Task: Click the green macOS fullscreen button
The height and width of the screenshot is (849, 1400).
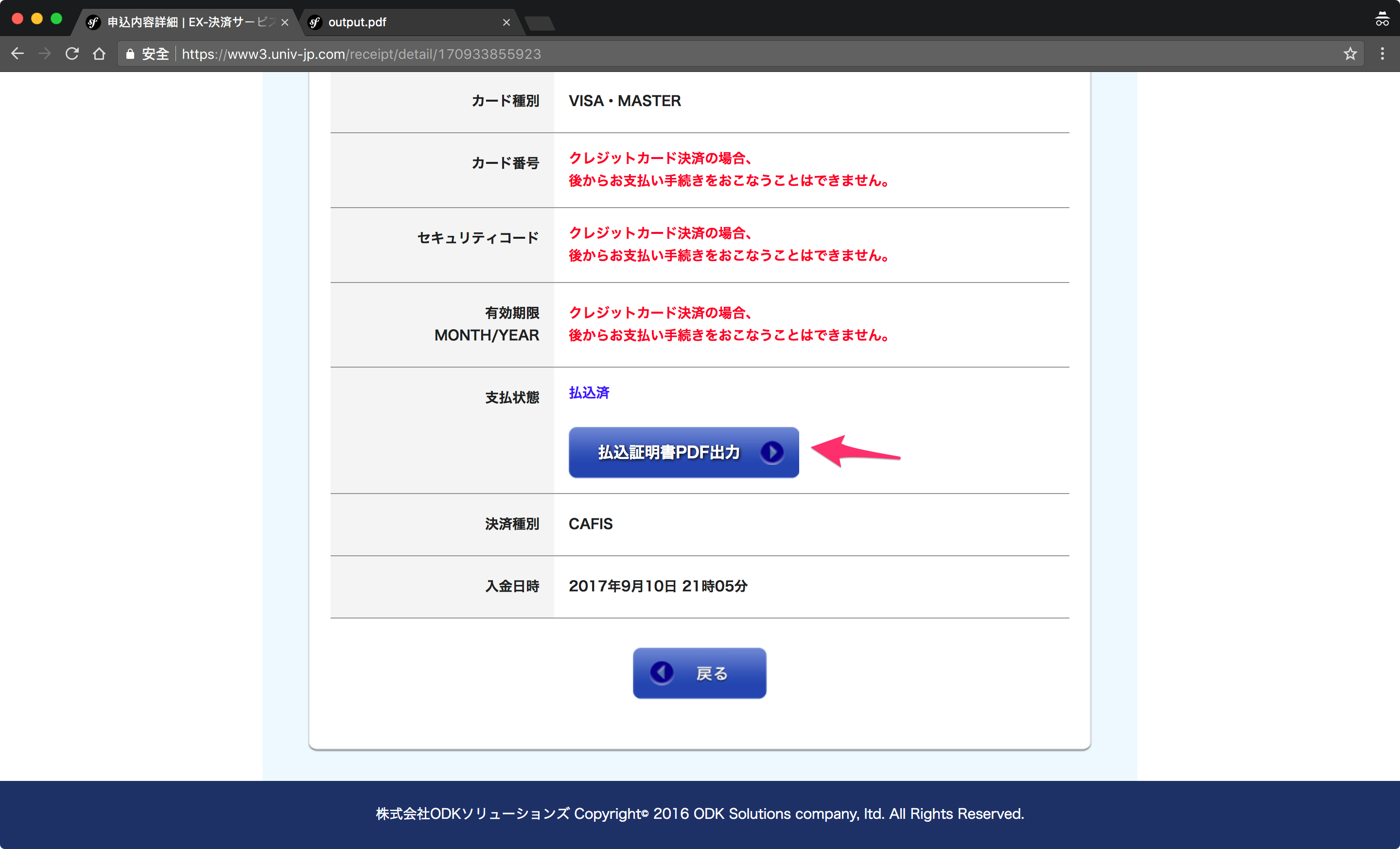Action: click(x=56, y=19)
